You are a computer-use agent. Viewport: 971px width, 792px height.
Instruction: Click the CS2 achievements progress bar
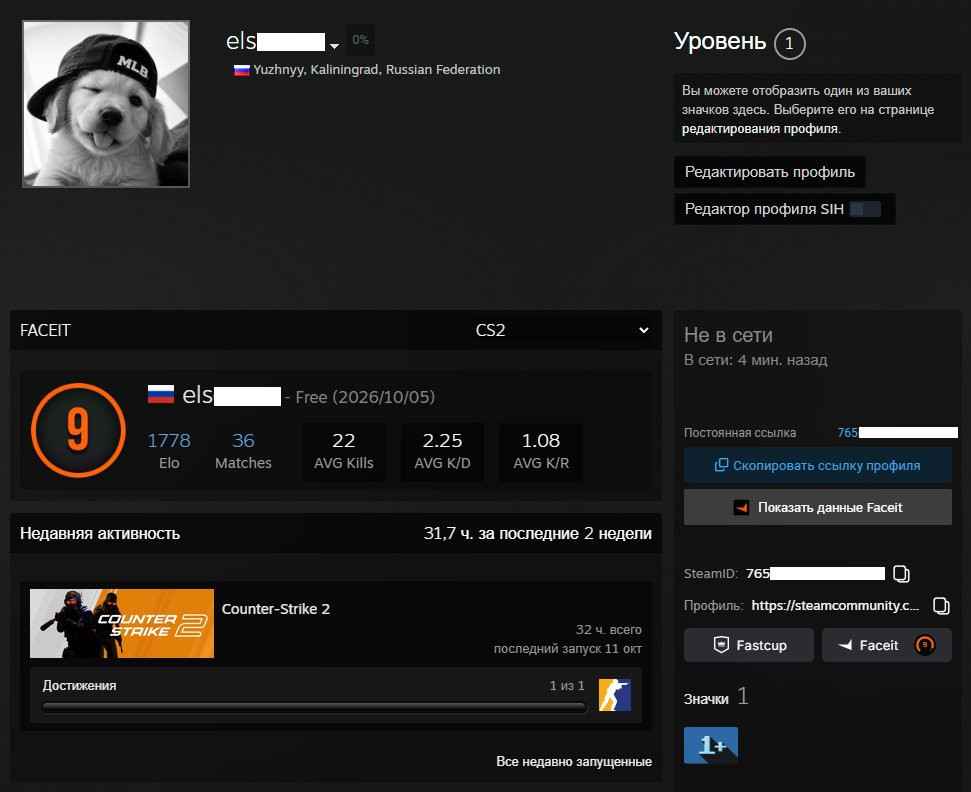(x=314, y=707)
